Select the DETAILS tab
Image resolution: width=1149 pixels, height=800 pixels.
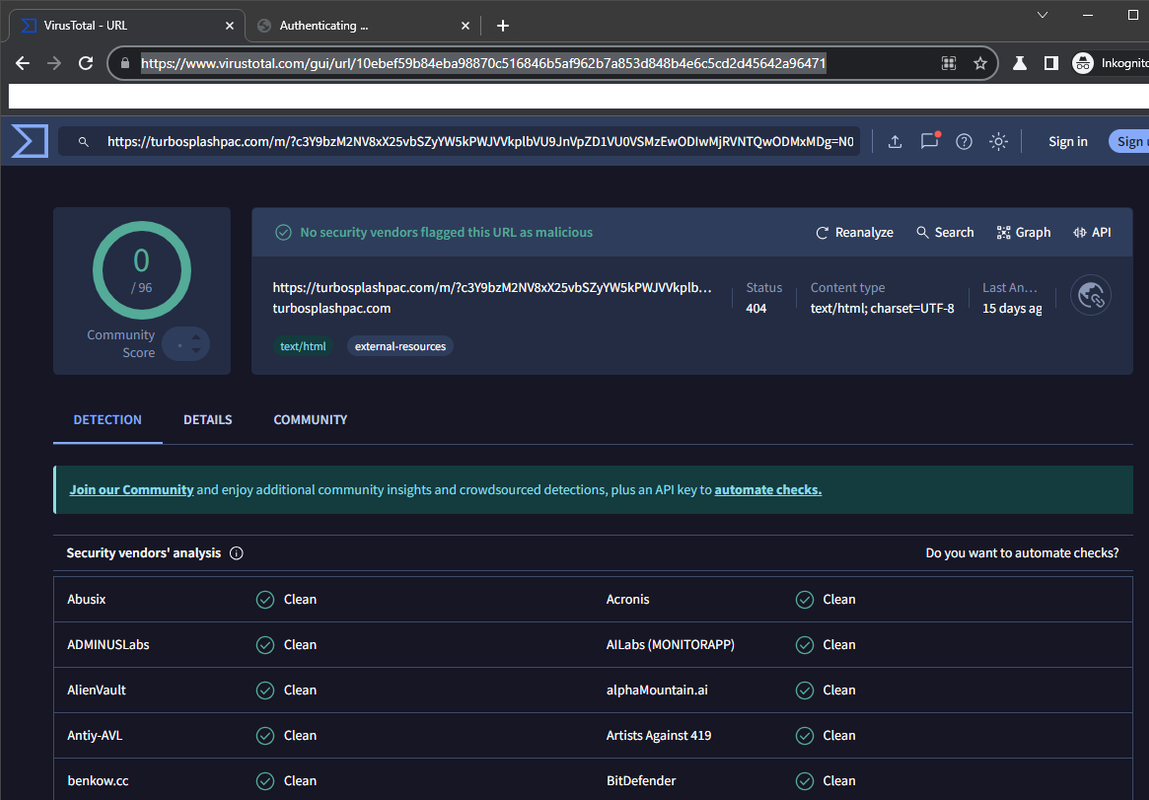point(207,420)
